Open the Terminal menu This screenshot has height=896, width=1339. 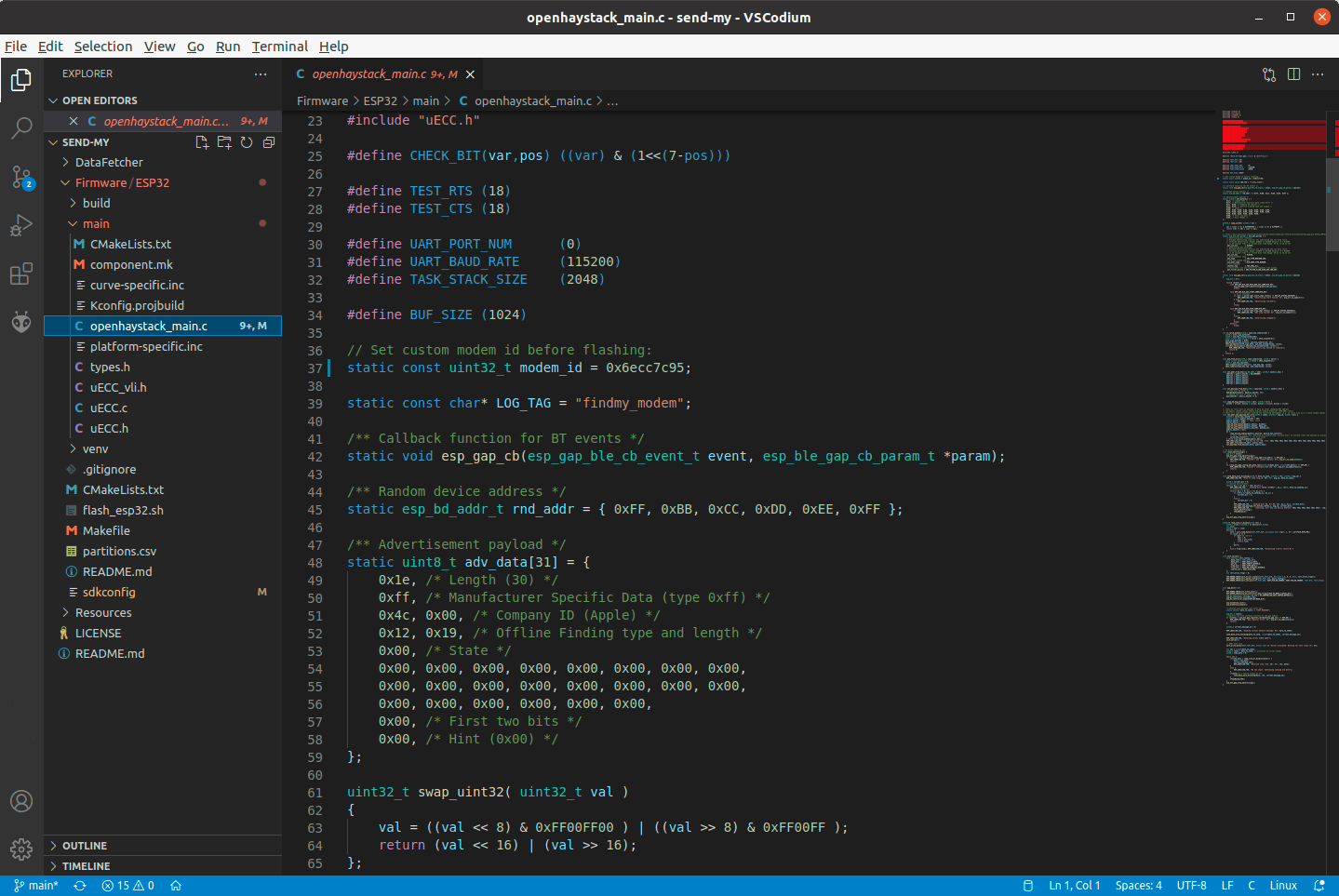click(x=279, y=47)
